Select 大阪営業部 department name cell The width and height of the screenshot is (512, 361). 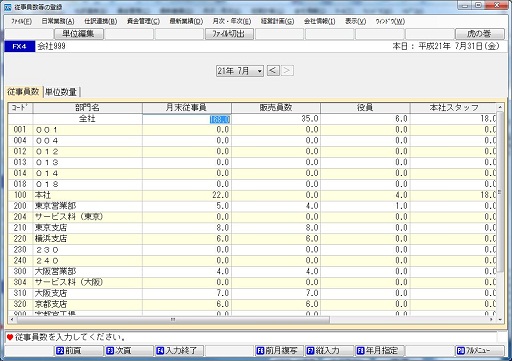[x=87, y=271]
